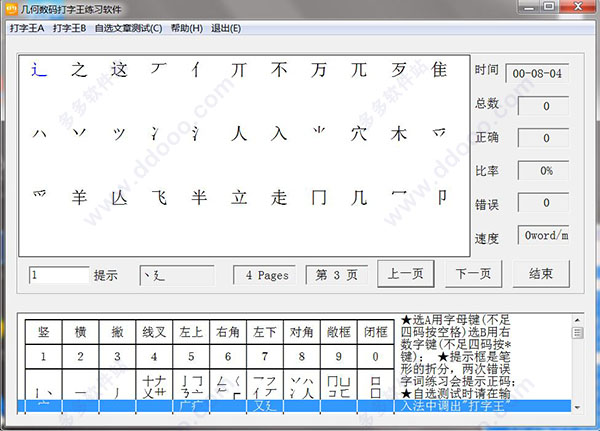Click the 线叉 header cell in stroke table

tap(154, 332)
